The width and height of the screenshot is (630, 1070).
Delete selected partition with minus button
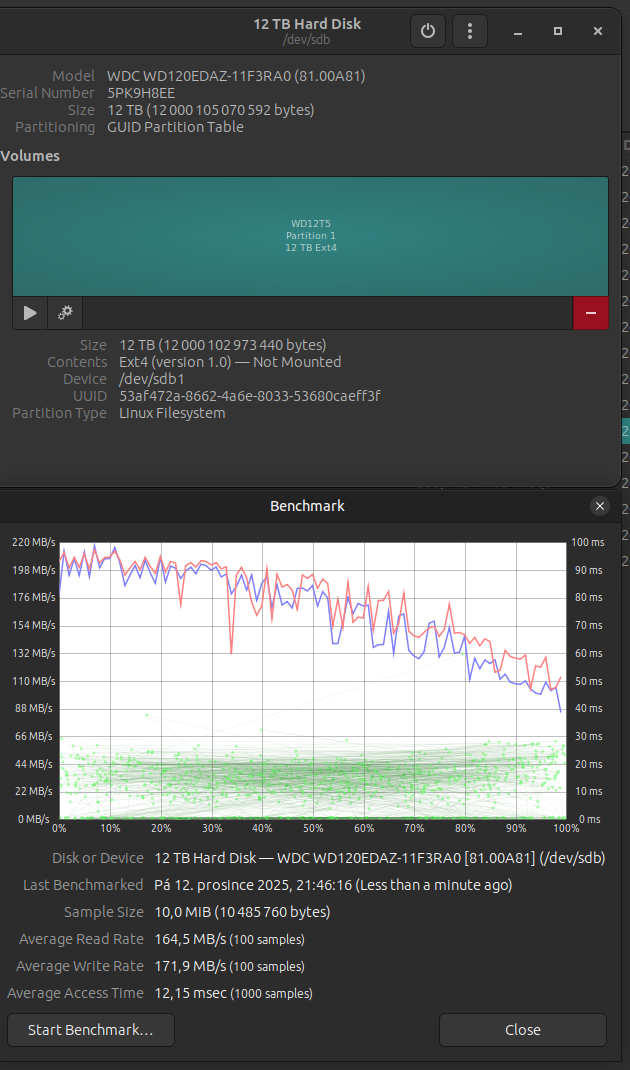pyautogui.click(x=590, y=313)
